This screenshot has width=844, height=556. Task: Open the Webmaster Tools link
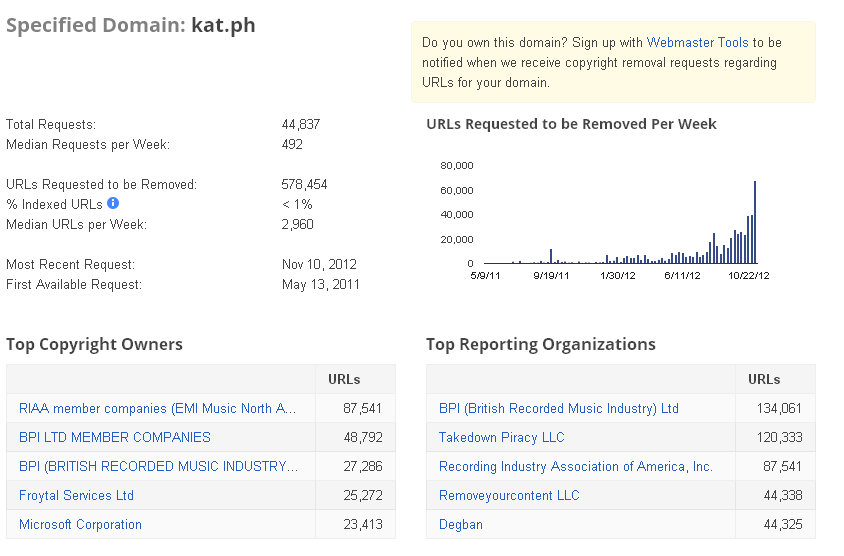pyautogui.click(x=697, y=43)
